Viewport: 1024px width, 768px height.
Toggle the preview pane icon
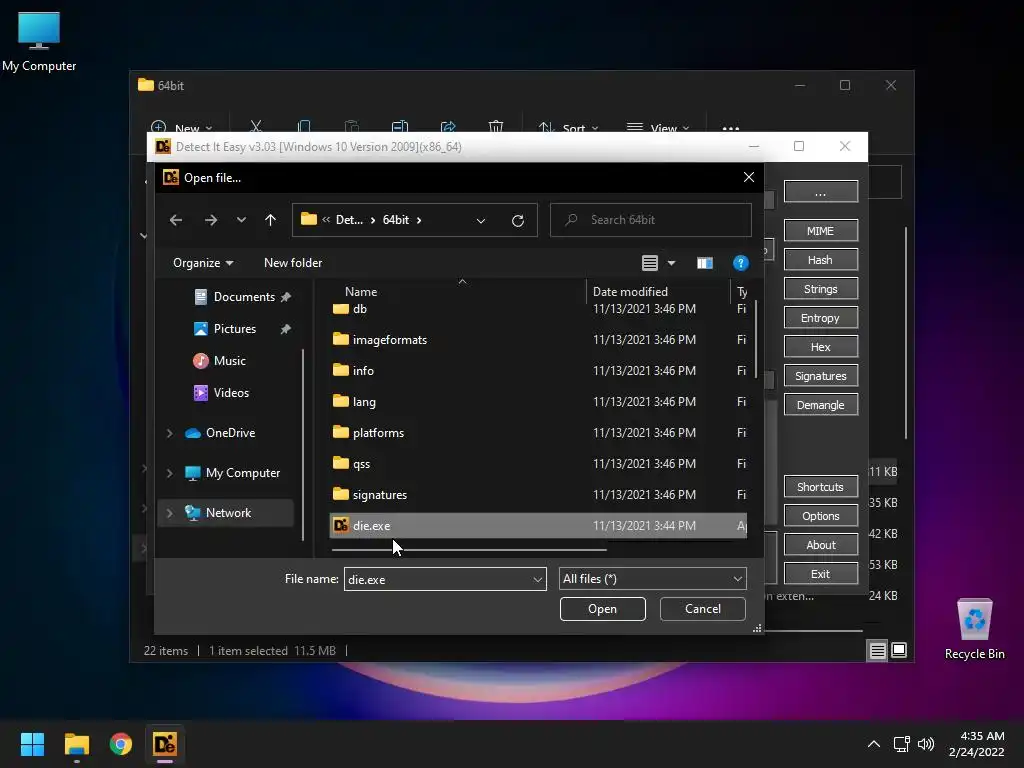click(704, 263)
